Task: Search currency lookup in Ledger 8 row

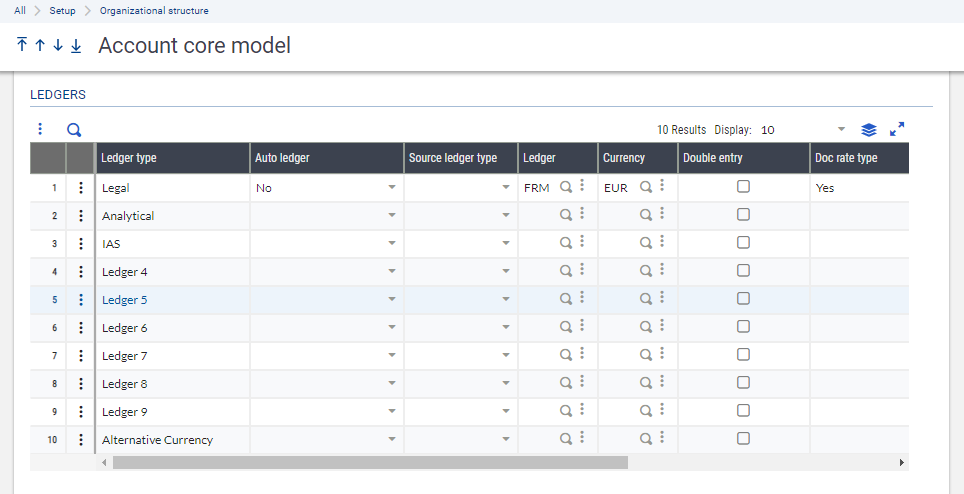Action: click(x=646, y=383)
